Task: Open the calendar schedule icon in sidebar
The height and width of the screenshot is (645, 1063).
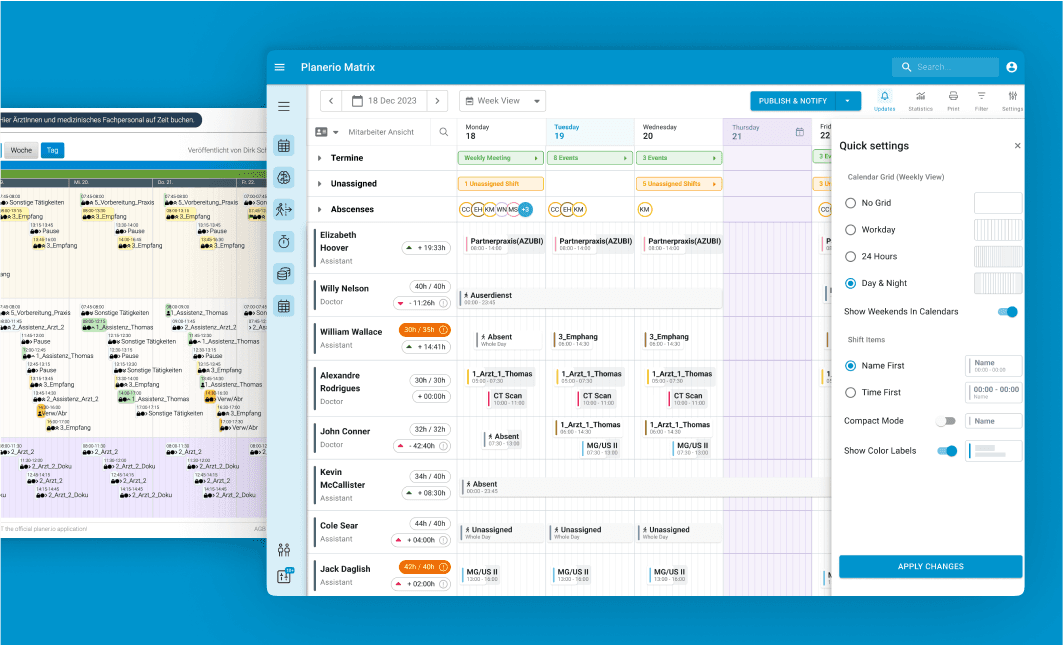Action: pos(284,146)
